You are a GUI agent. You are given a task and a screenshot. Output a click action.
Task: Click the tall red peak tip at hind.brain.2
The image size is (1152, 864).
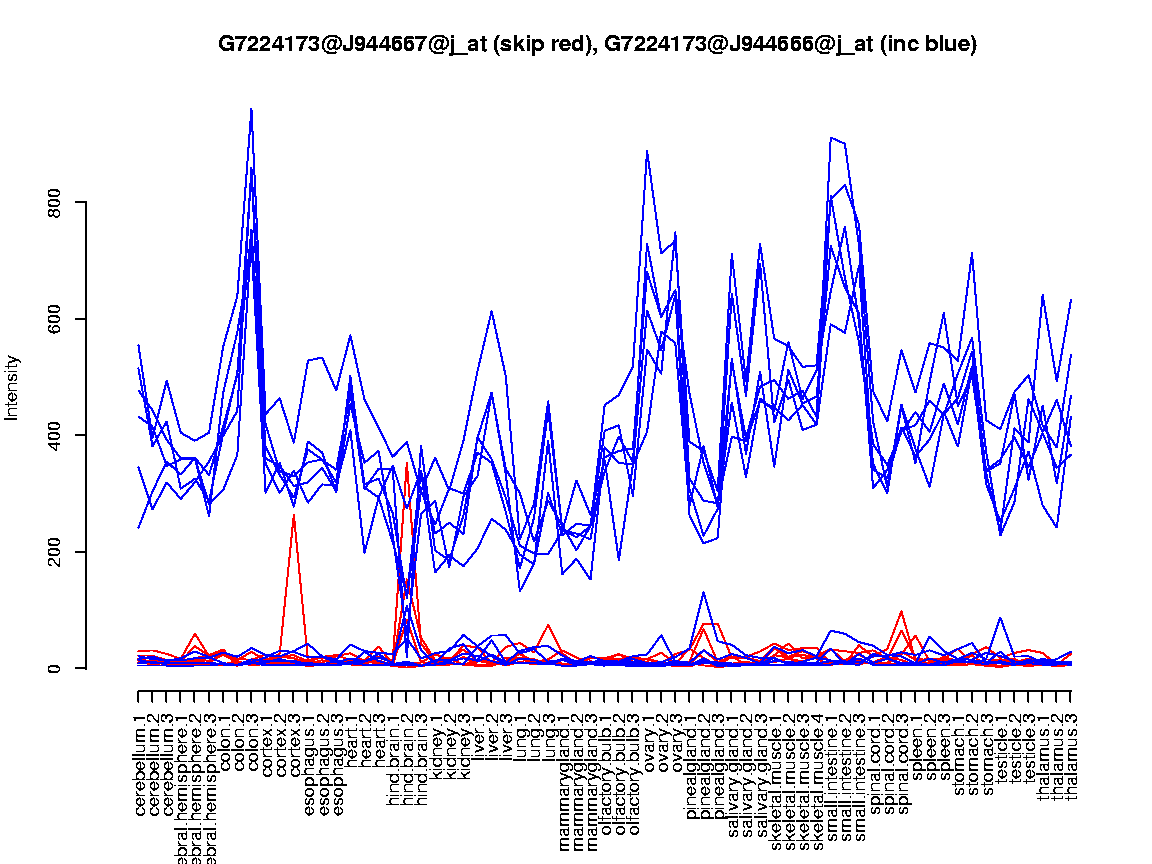(407, 462)
